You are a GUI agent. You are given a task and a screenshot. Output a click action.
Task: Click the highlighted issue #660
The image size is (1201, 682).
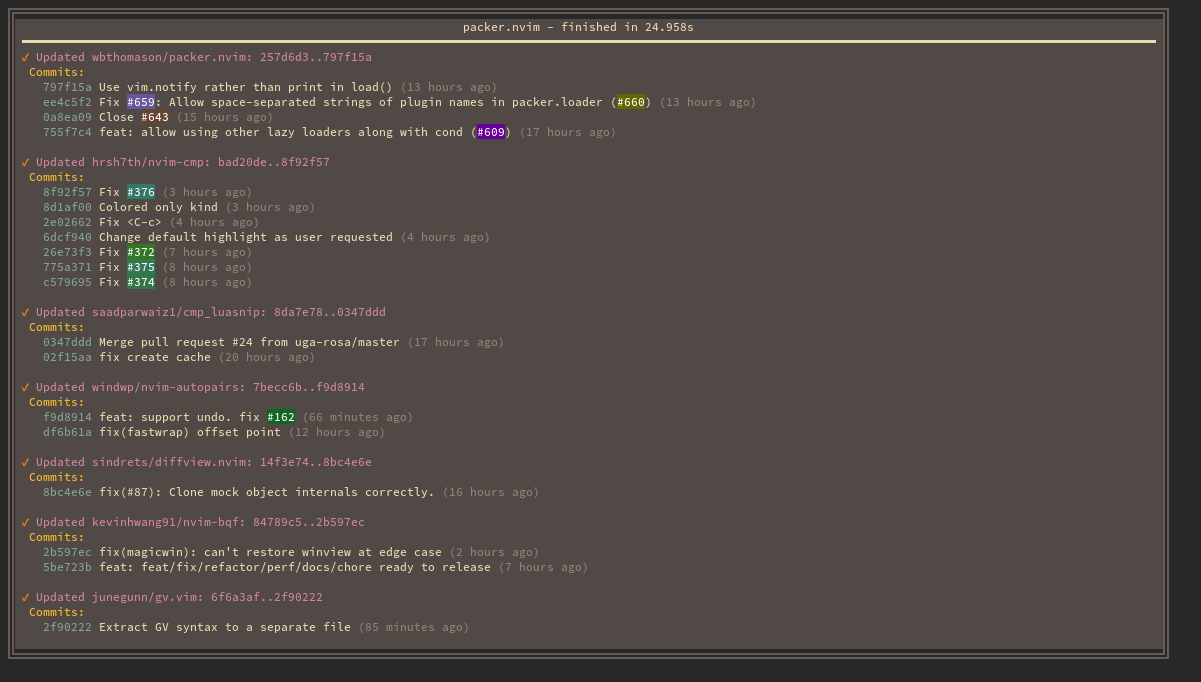coord(631,102)
